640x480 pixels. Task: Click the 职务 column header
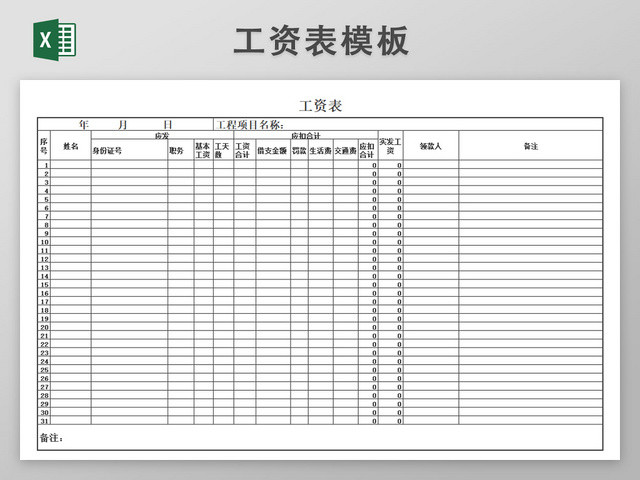pyautogui.click(x=180, y=150)
